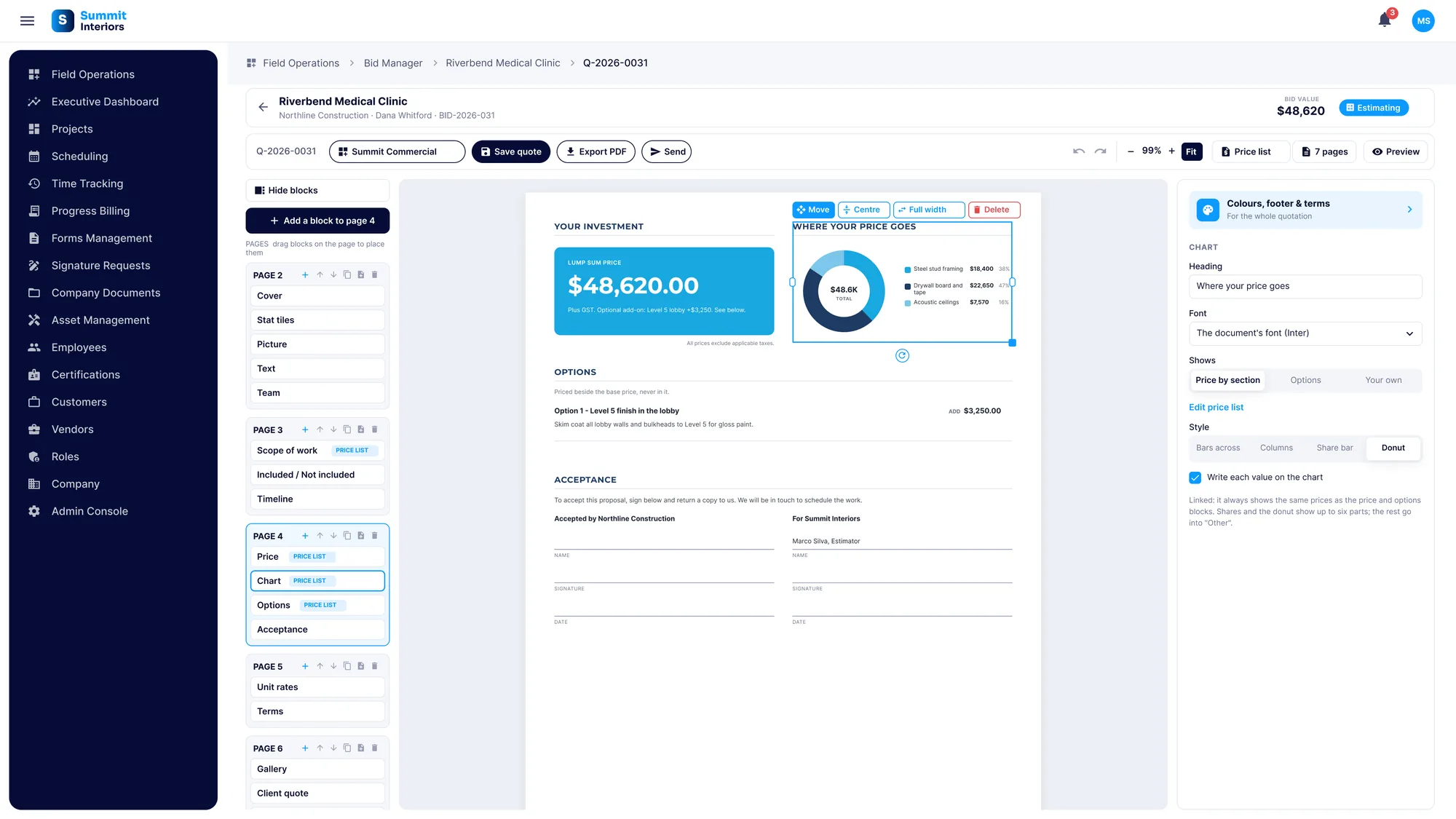Choose the 'Share bar' chart style
The width and height of the screenshot is (1456, 819).
pos(1334,448)
